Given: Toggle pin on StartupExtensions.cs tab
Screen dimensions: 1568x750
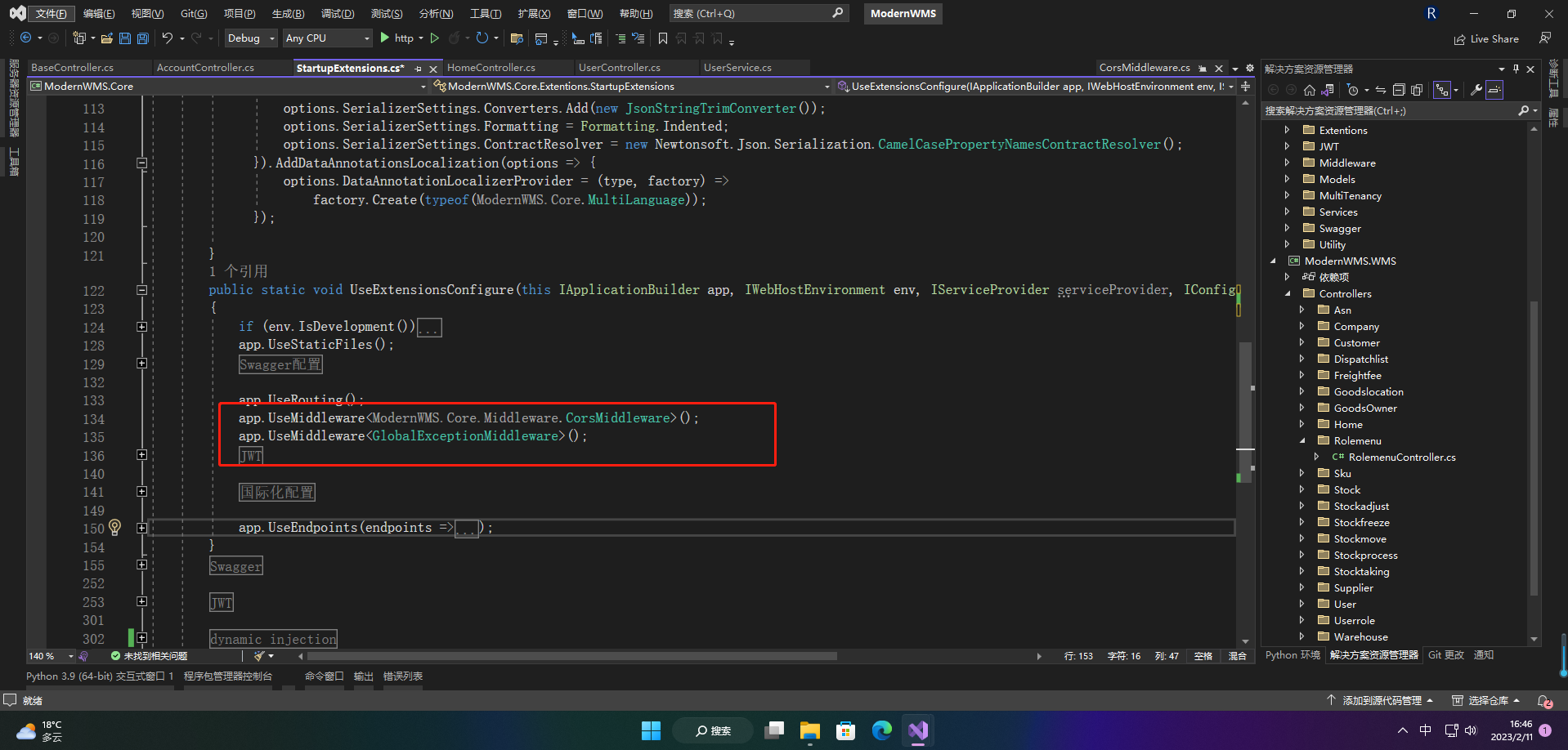Looking at the screenshot, I should click(418, 69).
